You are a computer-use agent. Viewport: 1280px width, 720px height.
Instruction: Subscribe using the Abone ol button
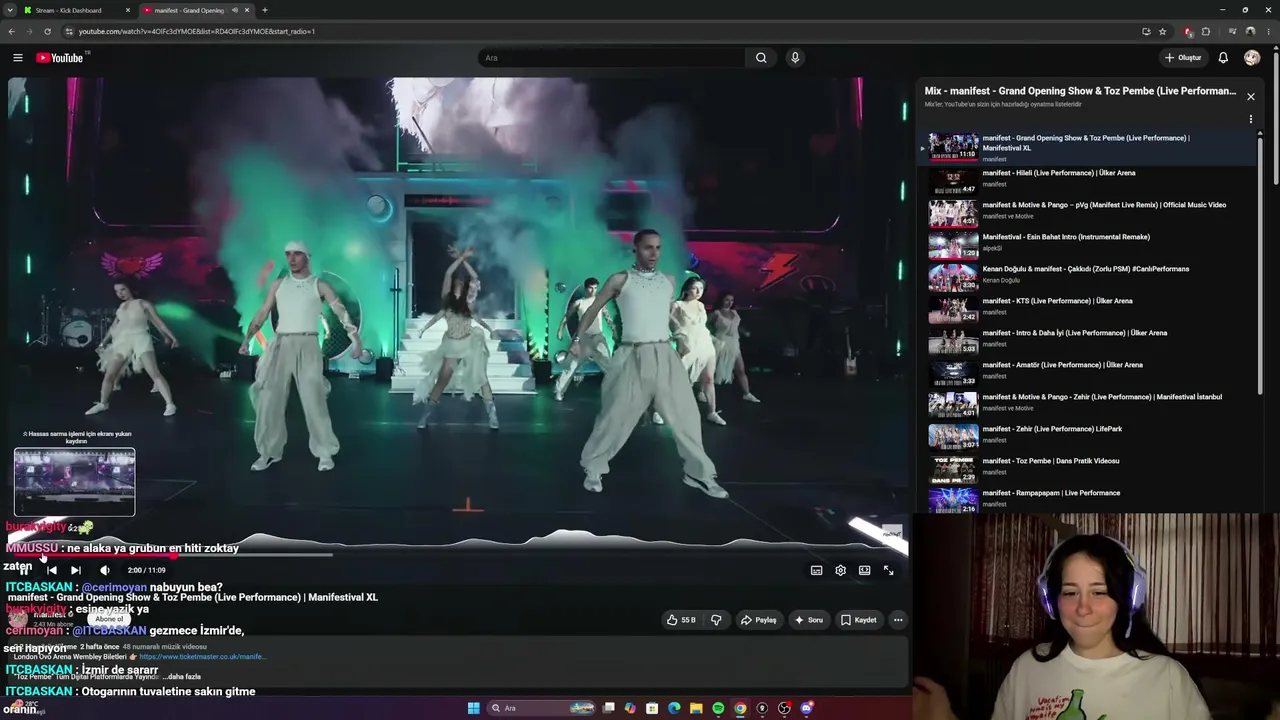tap(109, 619)
